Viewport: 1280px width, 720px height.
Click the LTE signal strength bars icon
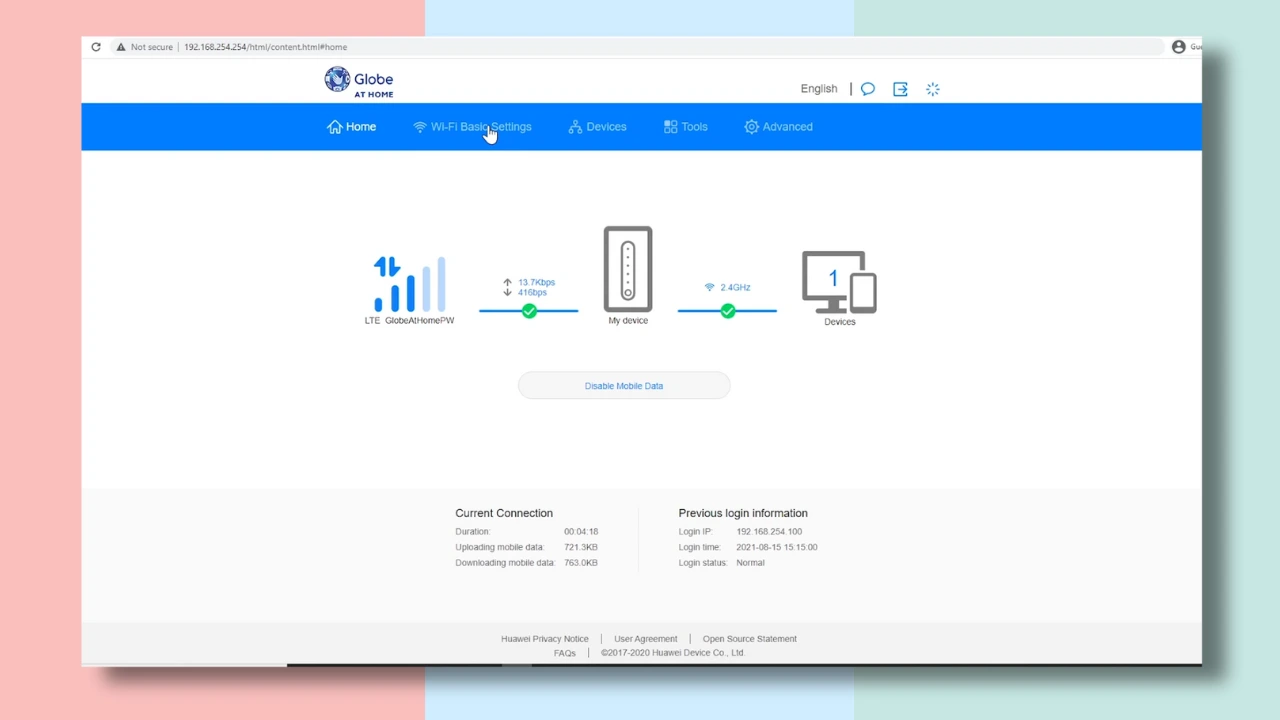410,285
